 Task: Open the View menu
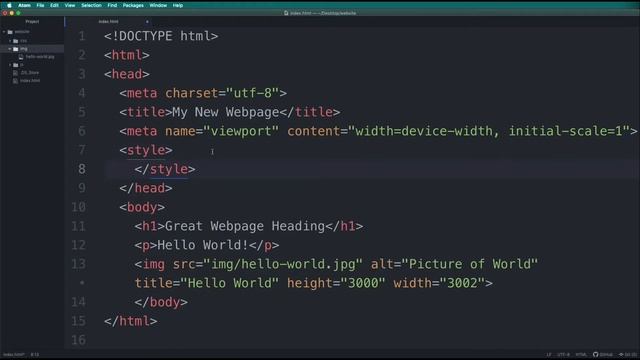(x=70, y=5)
